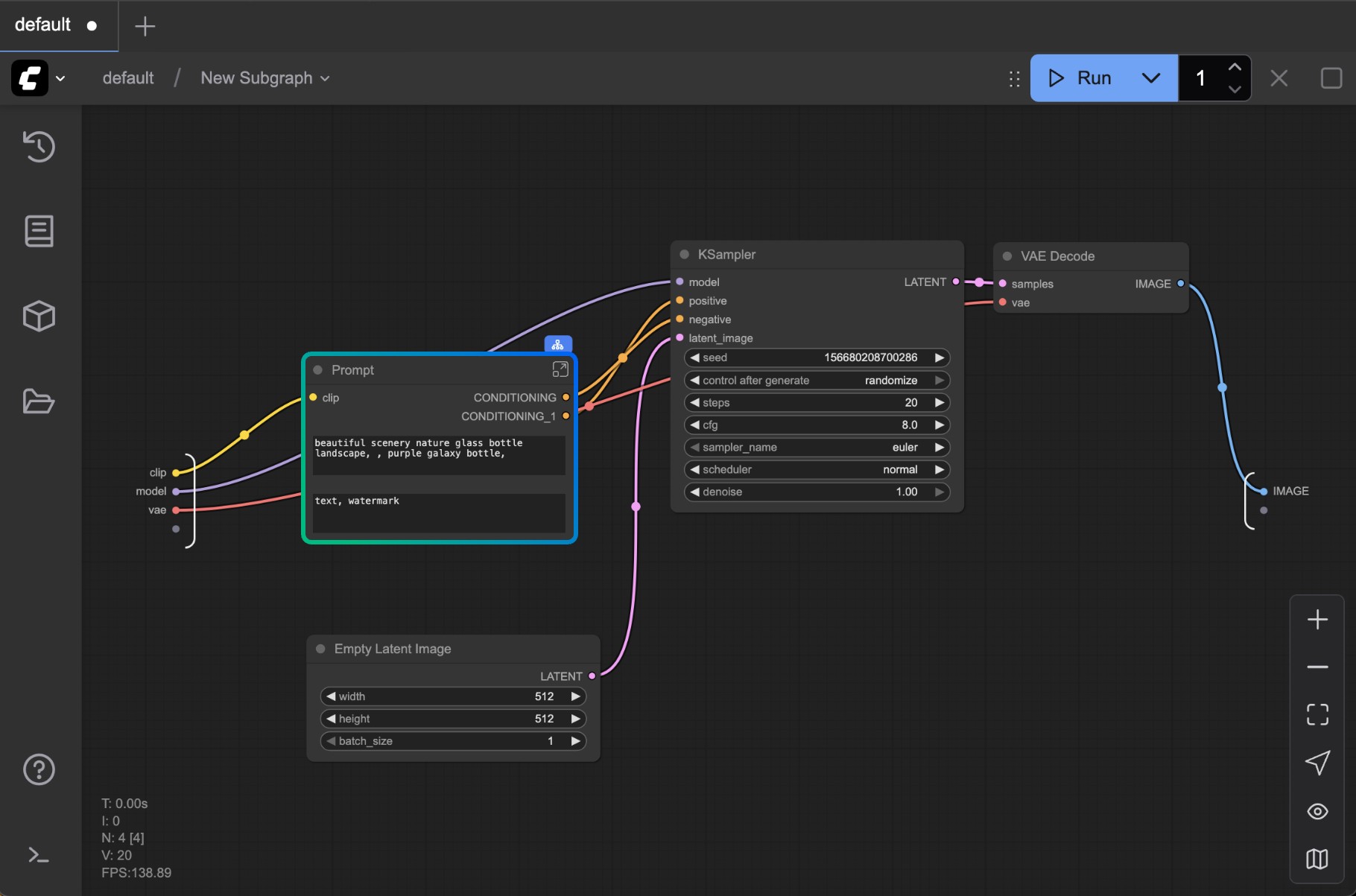Open the workflow history panel
1356x896 pixels.
[39, 147]
